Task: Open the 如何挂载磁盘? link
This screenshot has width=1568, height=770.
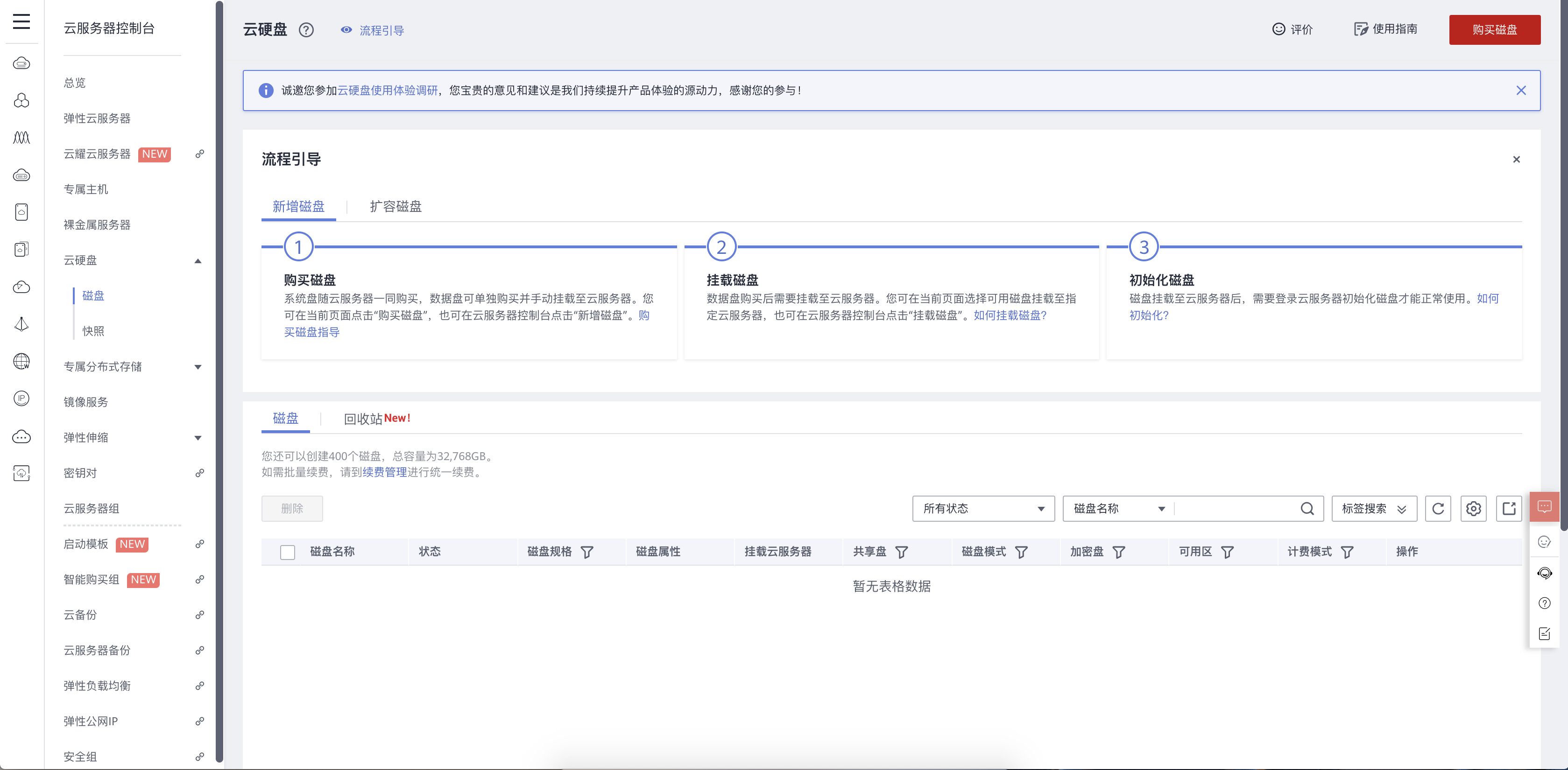Action: tap(1010, 315)
